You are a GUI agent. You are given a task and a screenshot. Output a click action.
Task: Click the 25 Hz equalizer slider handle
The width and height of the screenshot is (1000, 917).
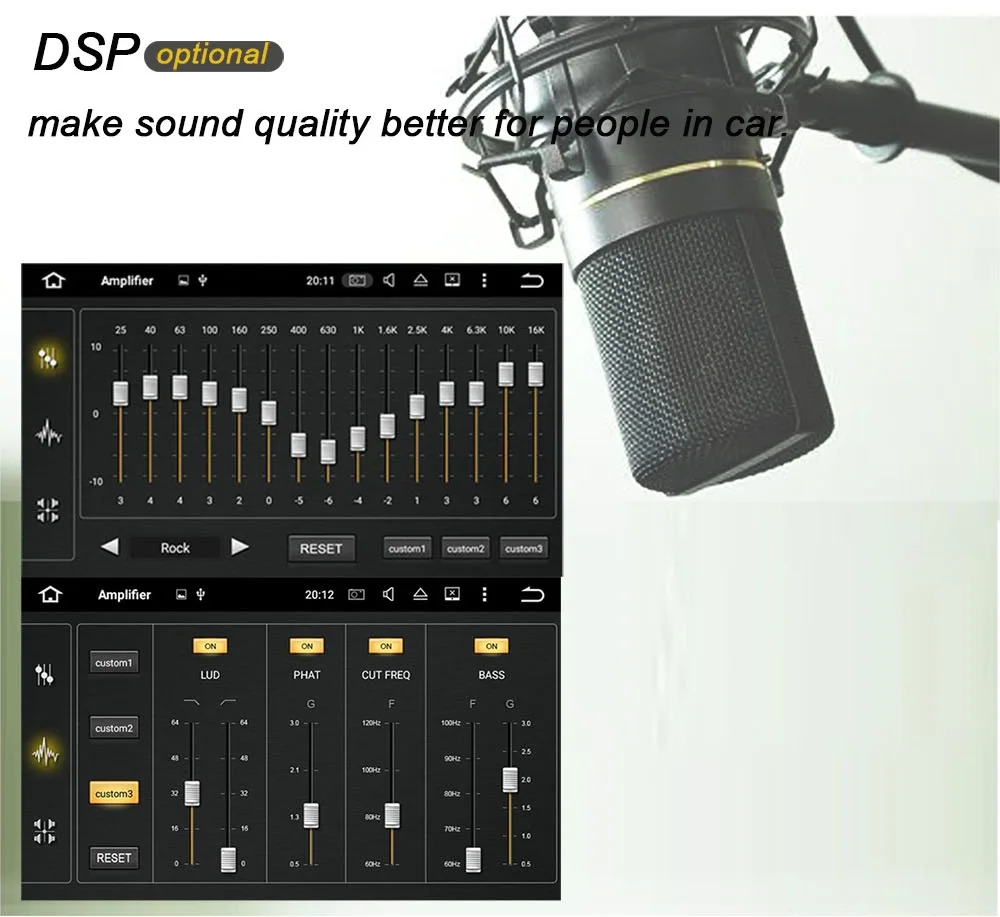[121, 393]
